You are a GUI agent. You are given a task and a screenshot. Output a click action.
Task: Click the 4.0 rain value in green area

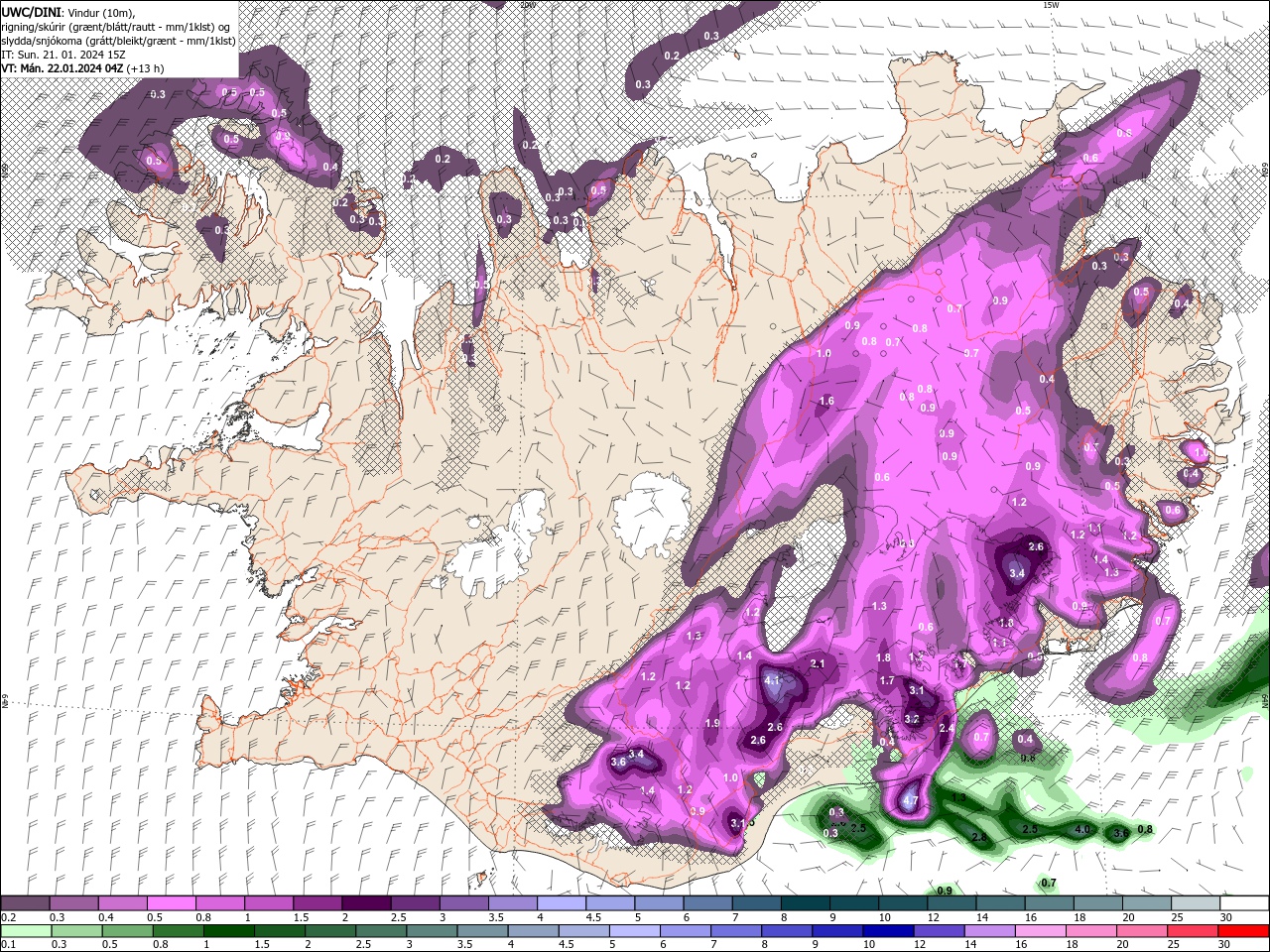click(1082, 829)
